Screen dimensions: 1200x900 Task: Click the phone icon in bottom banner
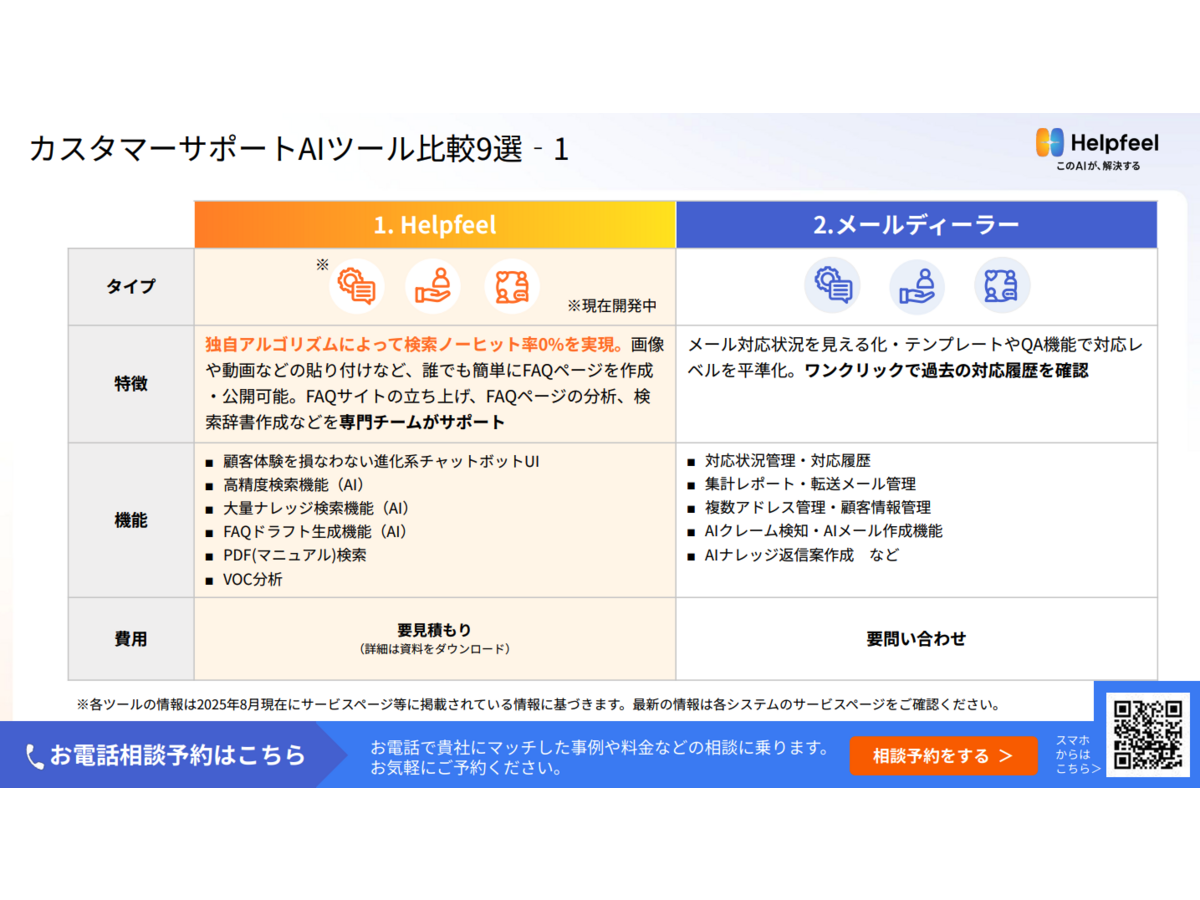tap(35, 756)
